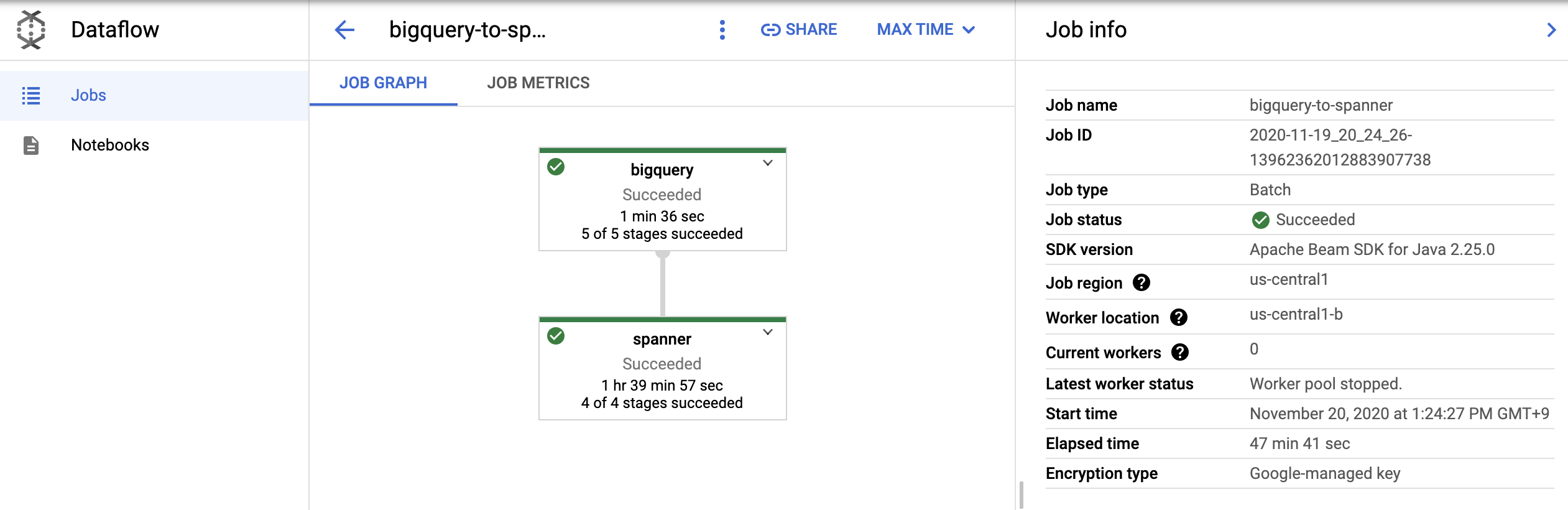Select the bigquery step title
The height and width of the screenshot is (510, 1568).
662,170
